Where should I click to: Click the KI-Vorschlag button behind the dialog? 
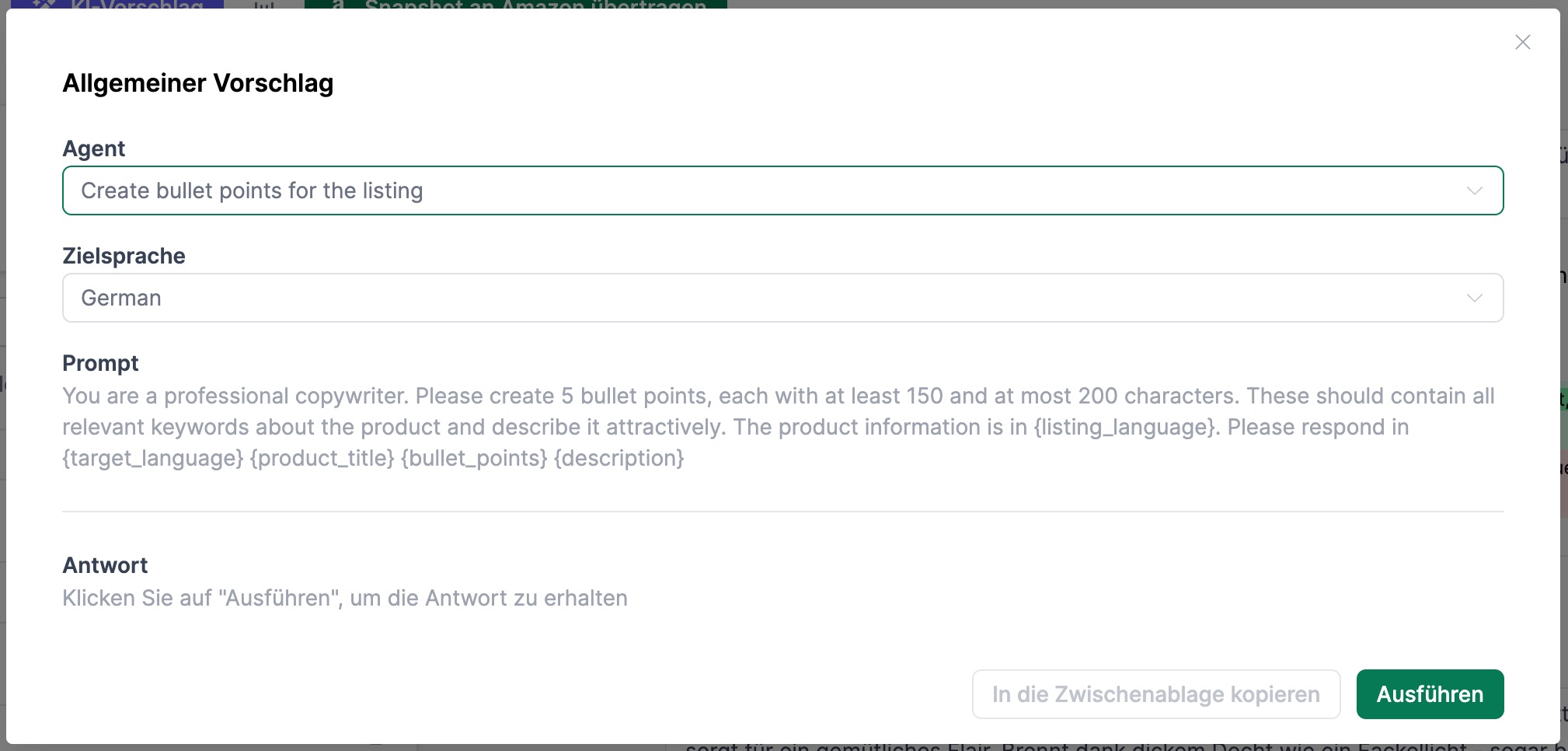(136, 4)
